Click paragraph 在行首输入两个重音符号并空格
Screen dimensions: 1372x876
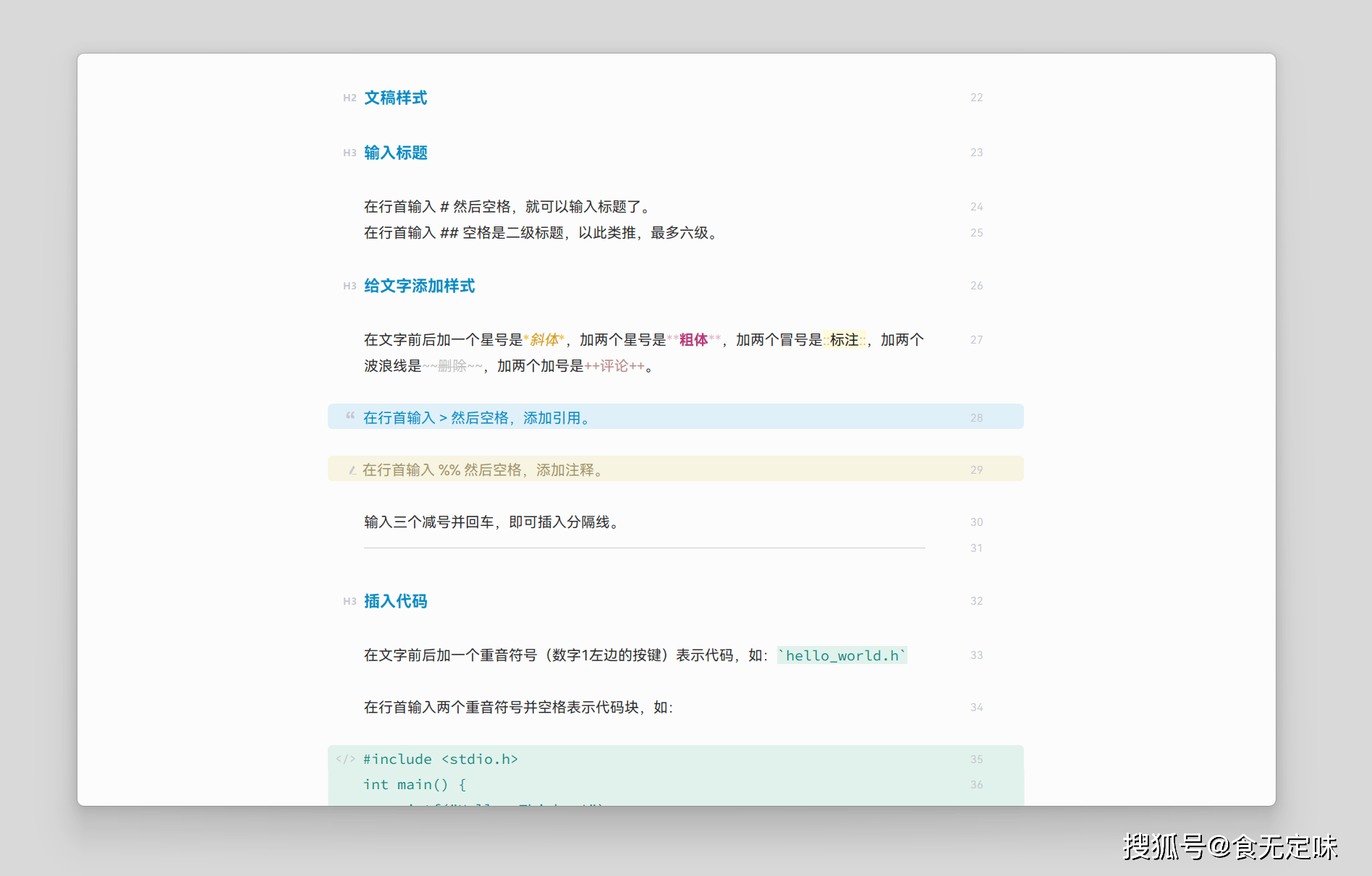[x=518, y=707]
